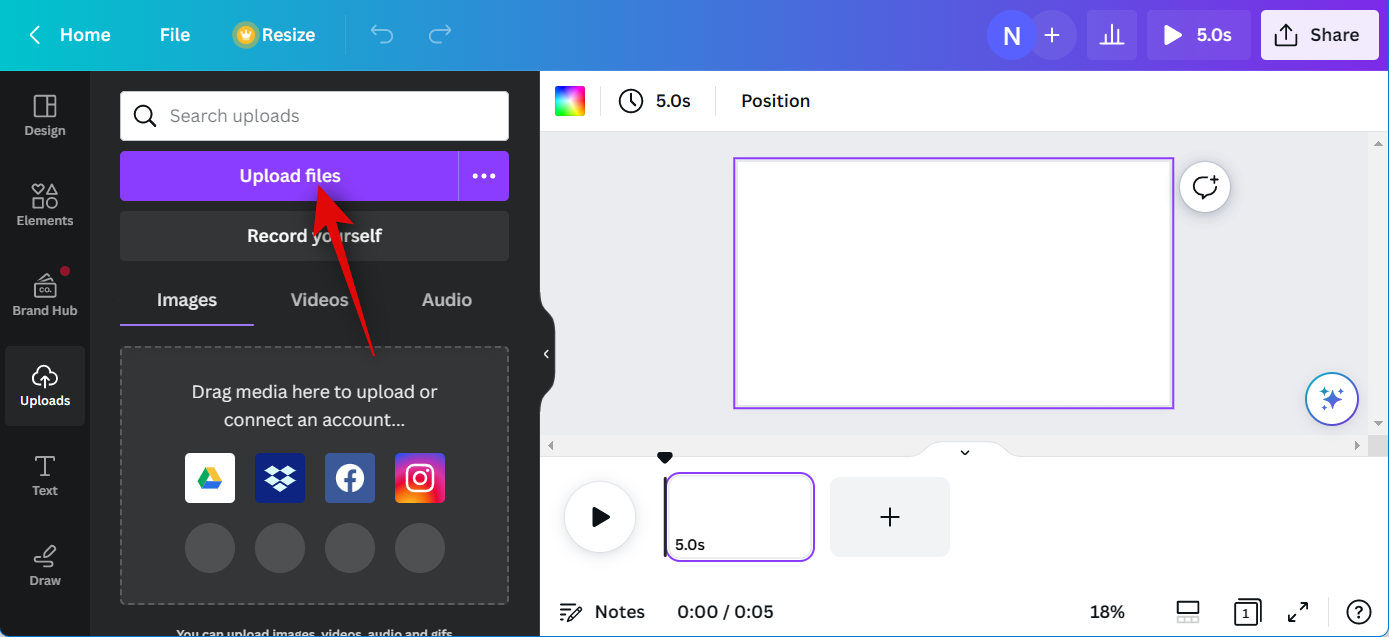The width and height of the screenshot is (1389, 637).
Task: Play the timeline video
Action: pos(600,517)
